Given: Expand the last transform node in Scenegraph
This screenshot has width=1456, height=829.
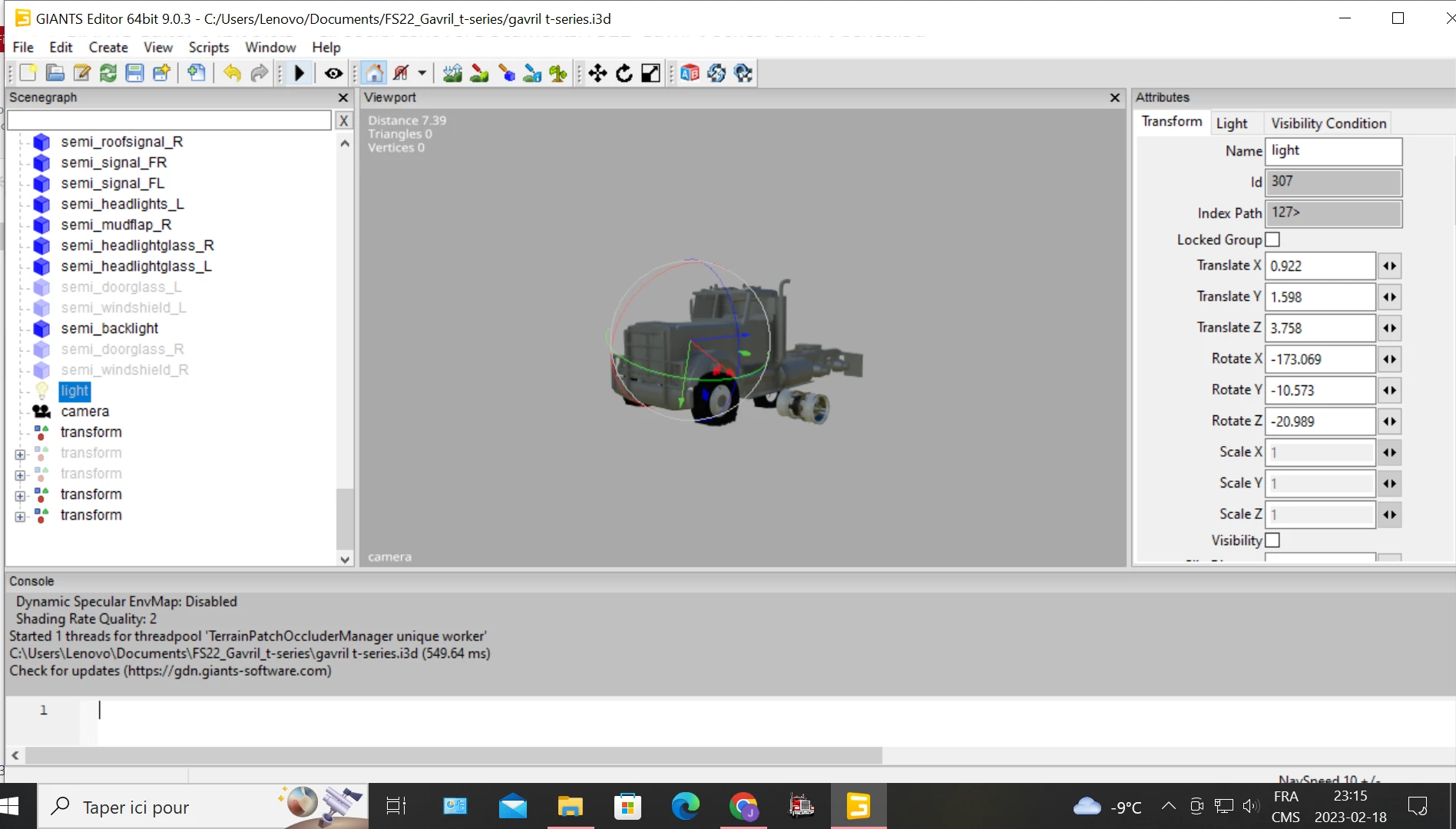Looking at the screenshot, I should pyautogui.click(x=20, y=517).
